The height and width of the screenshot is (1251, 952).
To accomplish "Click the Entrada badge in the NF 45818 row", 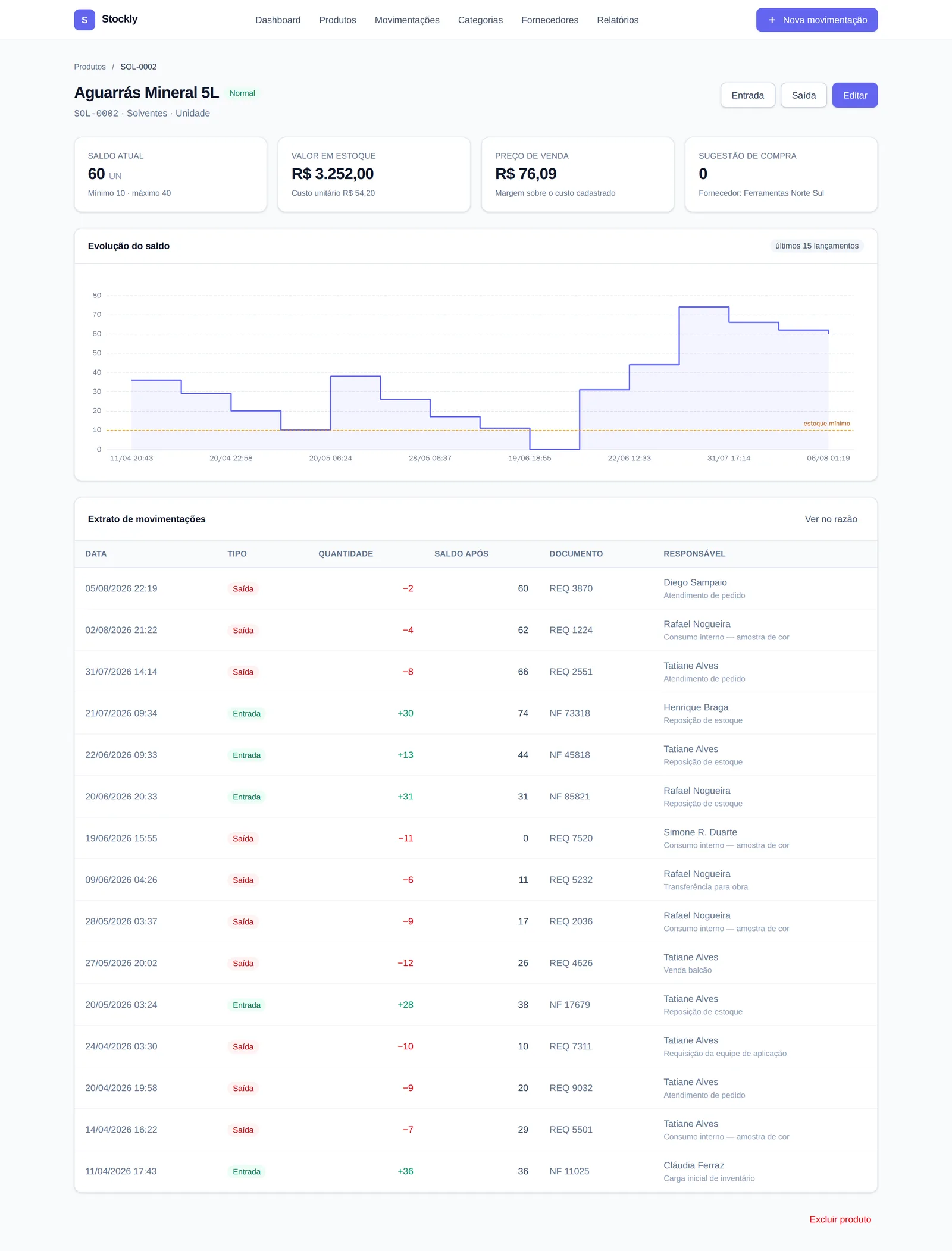I will 246,755.
